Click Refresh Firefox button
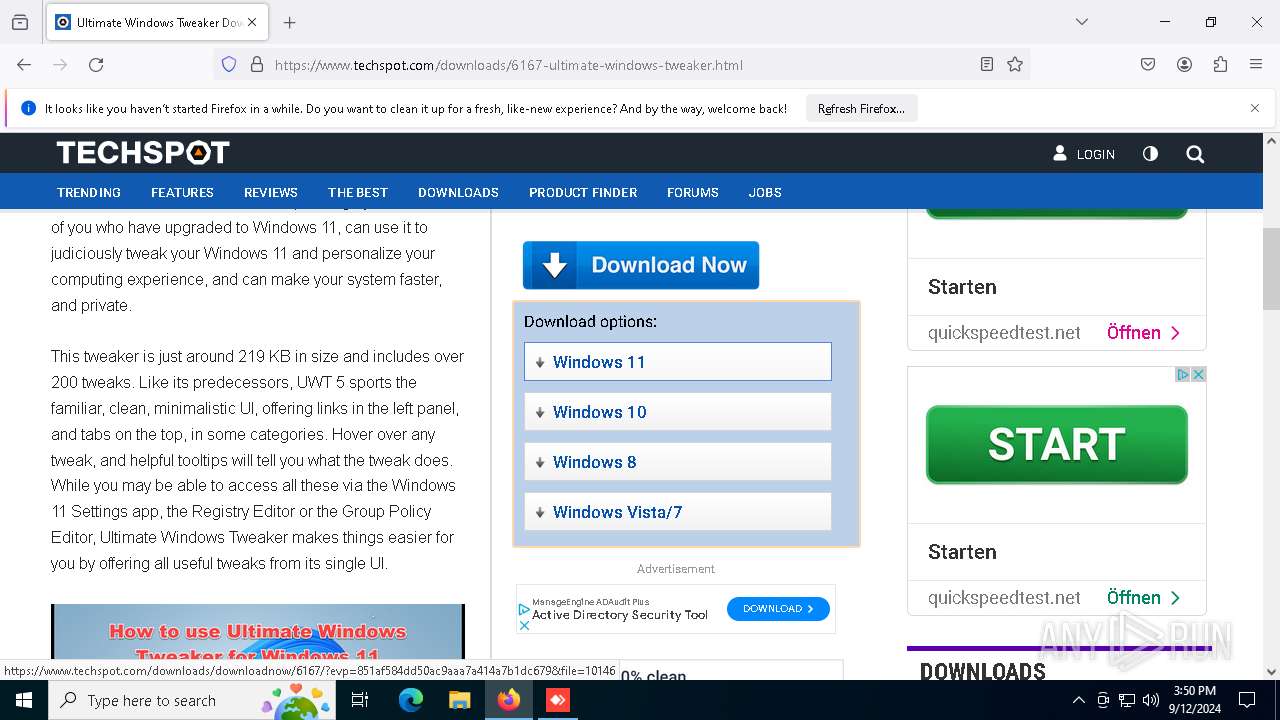Image resolution: width=1280 pixels, height=720 pixels. tap(861, 109)
